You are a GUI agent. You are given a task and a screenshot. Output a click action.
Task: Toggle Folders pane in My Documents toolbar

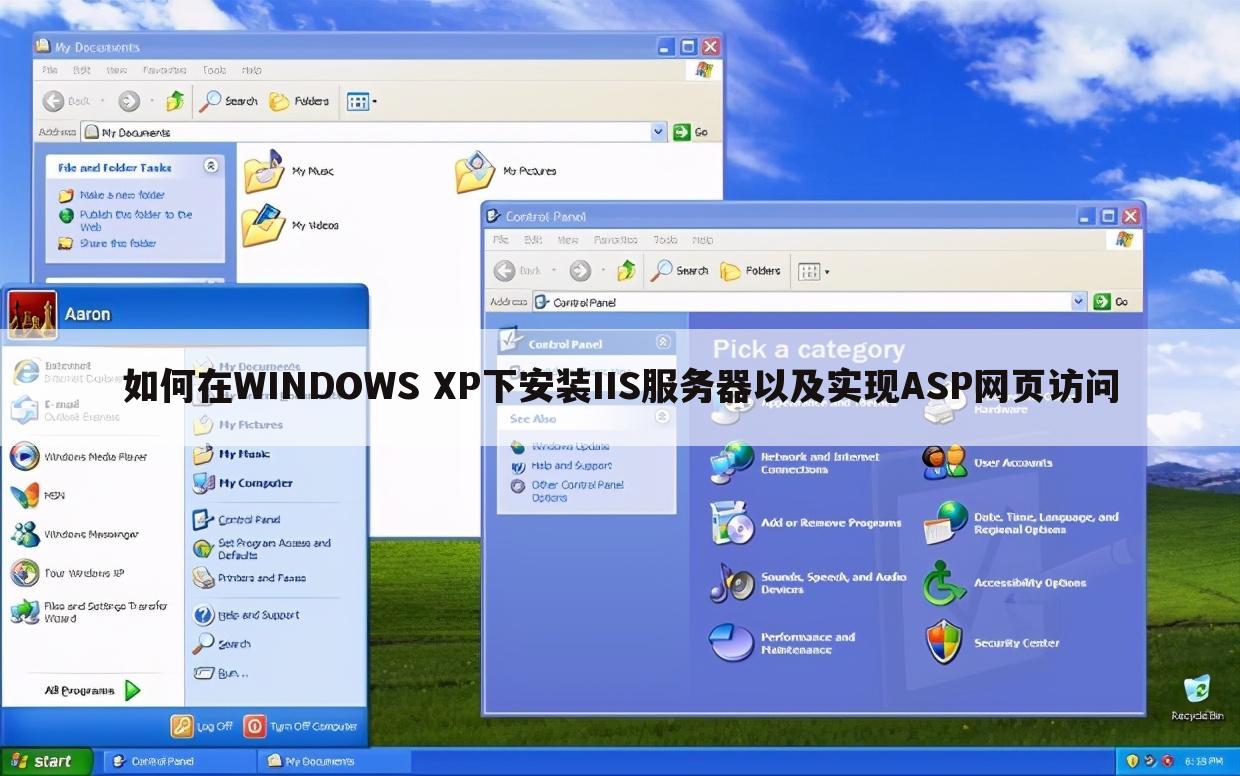pyautogui.click(x=298, y=101)
